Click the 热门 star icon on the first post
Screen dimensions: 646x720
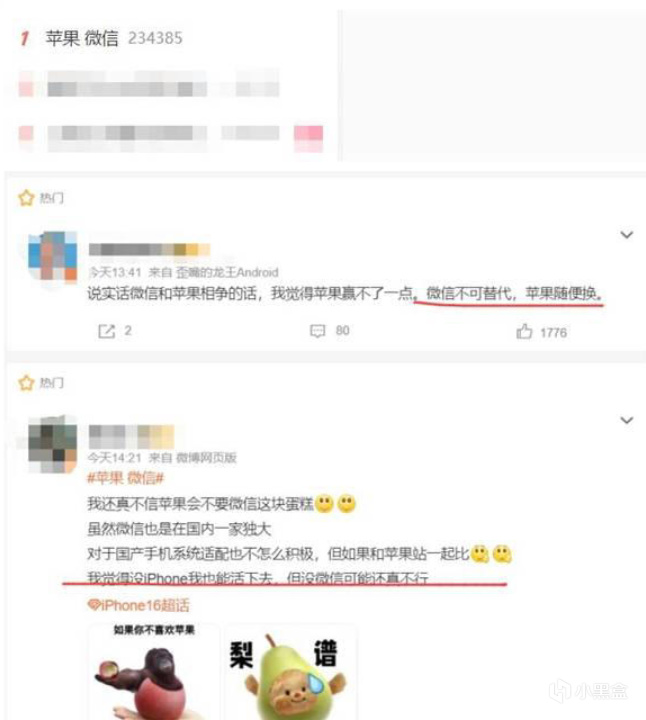pyautogui.click(x=26, y=198)
